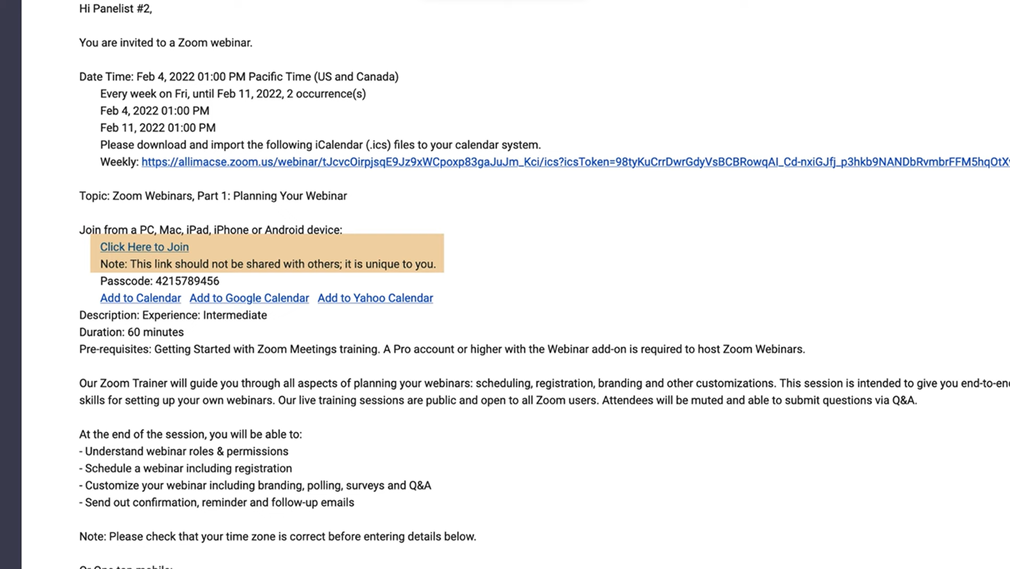
Task: Click the passcode number 4215789456
Action: click(x=187, y=281)
